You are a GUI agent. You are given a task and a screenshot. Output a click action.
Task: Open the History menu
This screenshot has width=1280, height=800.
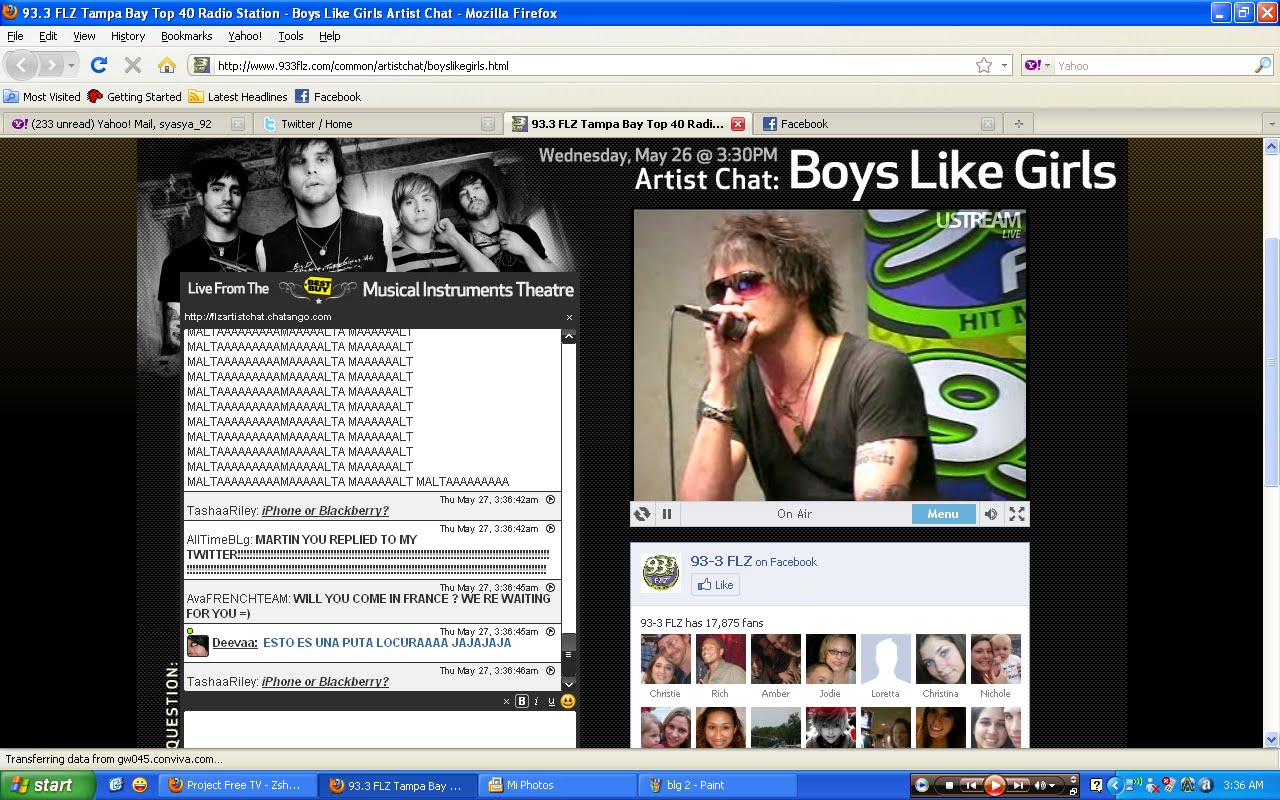pos(128,36)
